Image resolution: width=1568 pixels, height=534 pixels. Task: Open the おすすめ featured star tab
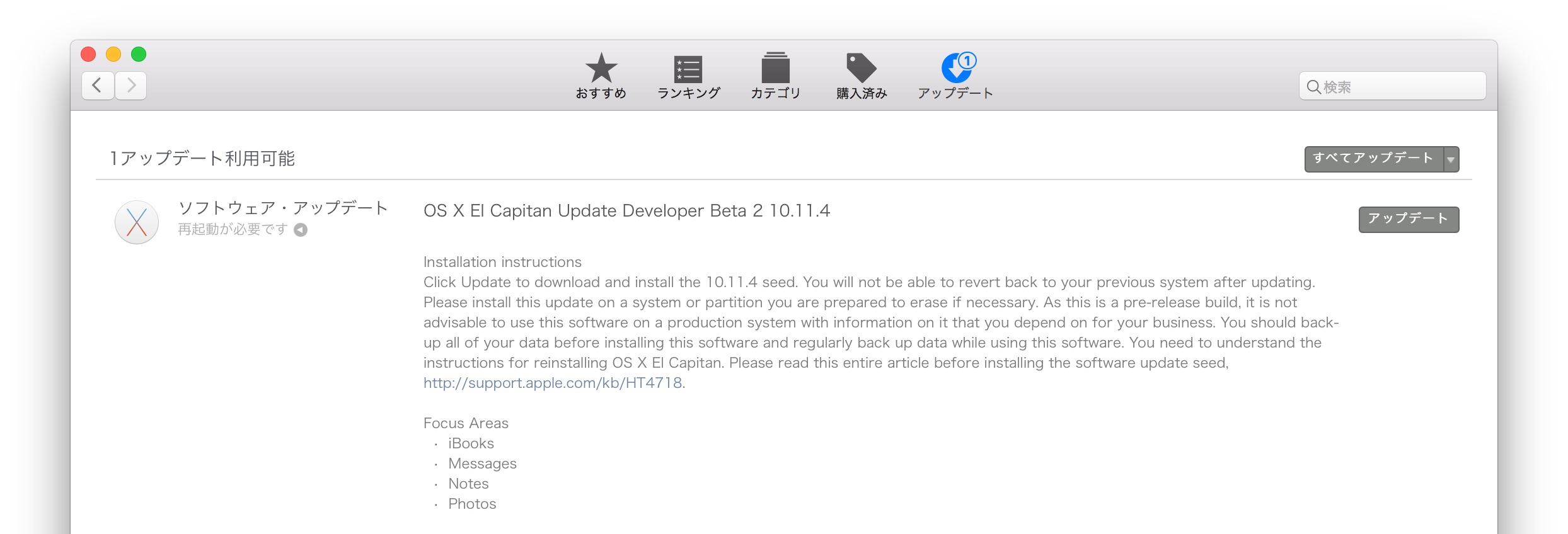coord(601,76)
